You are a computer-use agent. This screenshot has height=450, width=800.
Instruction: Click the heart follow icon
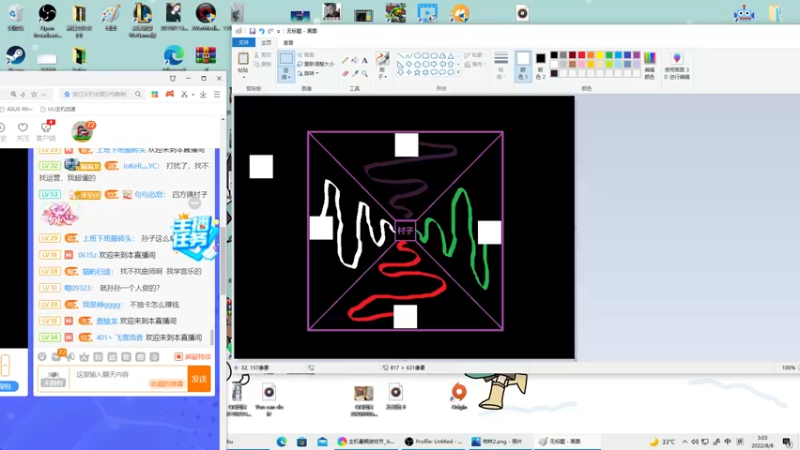click(x=22, y=127)
